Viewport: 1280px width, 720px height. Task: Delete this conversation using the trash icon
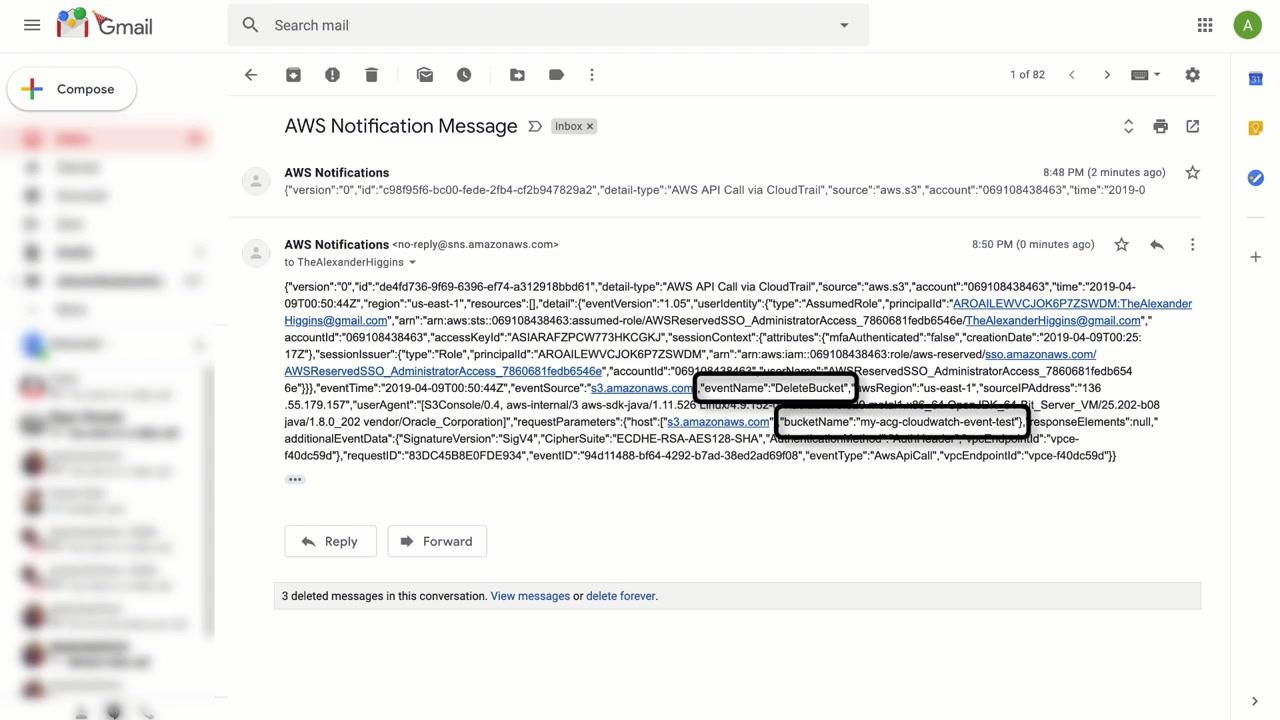click(371, 75)
